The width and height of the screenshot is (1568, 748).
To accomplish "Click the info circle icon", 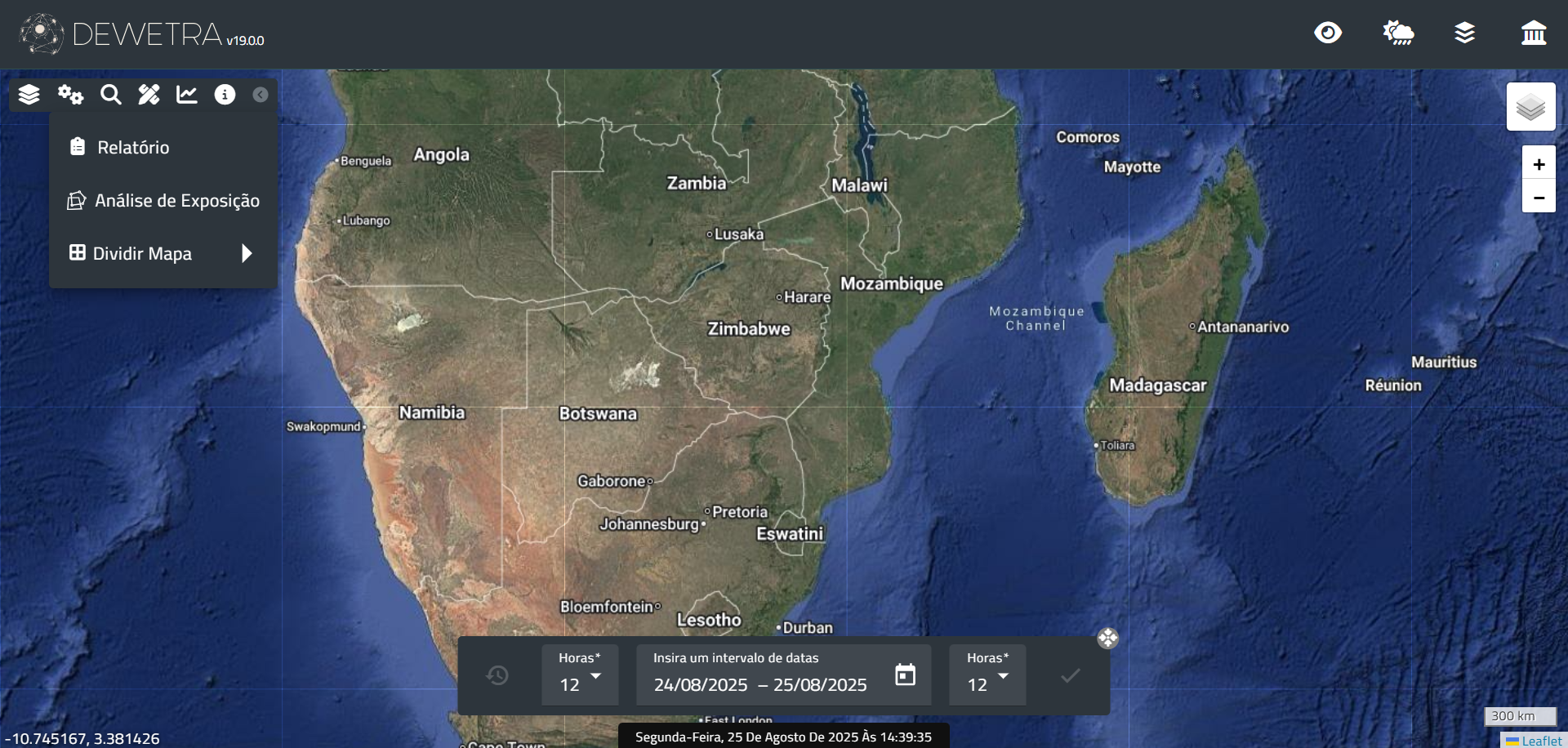I will coord(225,95).
